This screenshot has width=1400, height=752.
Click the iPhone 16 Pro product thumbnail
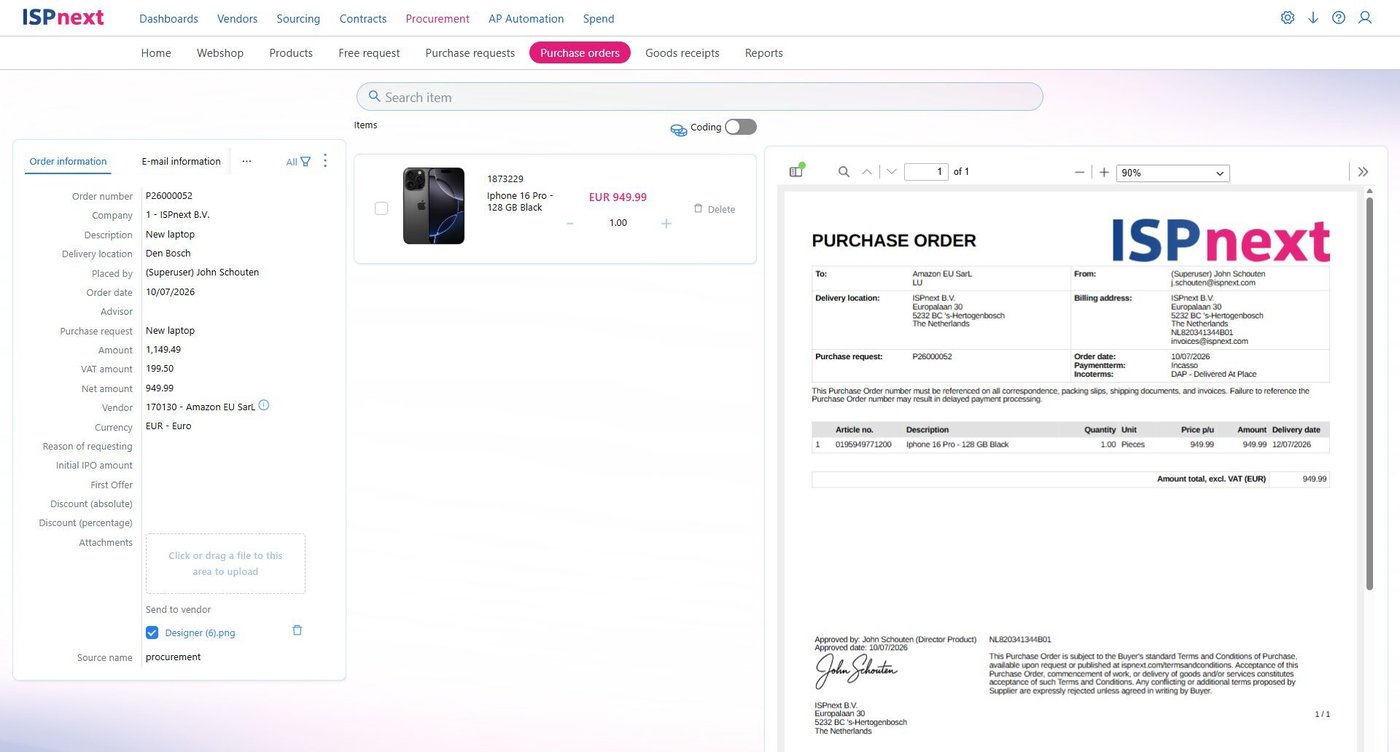[434, 206]
